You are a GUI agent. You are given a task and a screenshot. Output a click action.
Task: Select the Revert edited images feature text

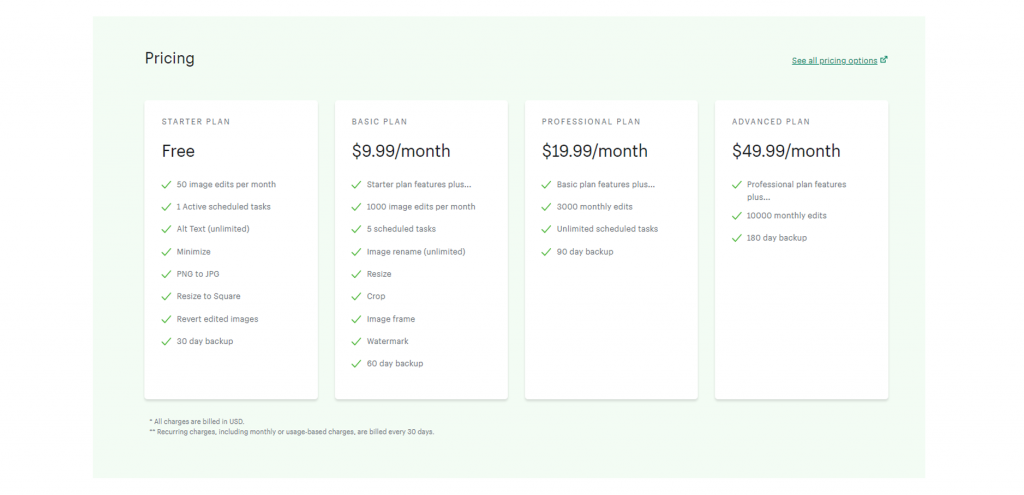[x=217, y=319]
